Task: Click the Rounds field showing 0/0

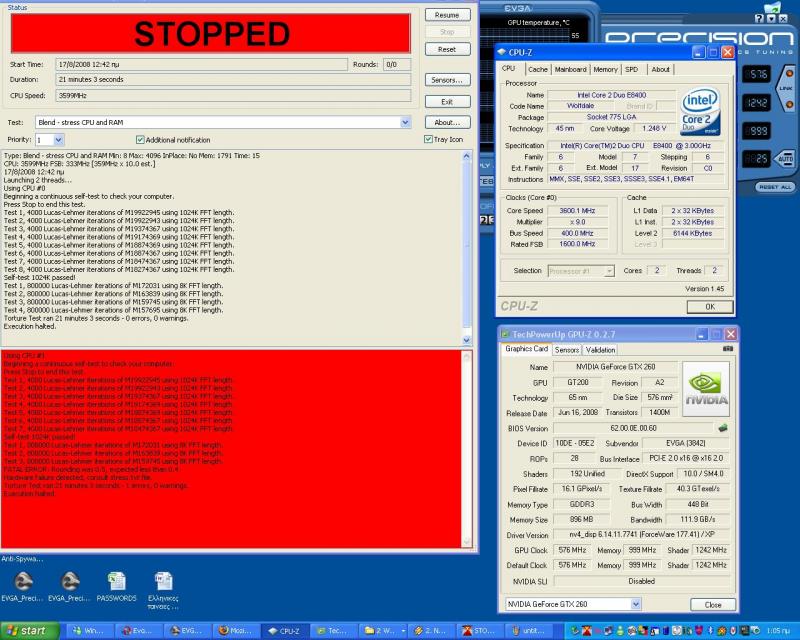Action: [x=397, y=65]
